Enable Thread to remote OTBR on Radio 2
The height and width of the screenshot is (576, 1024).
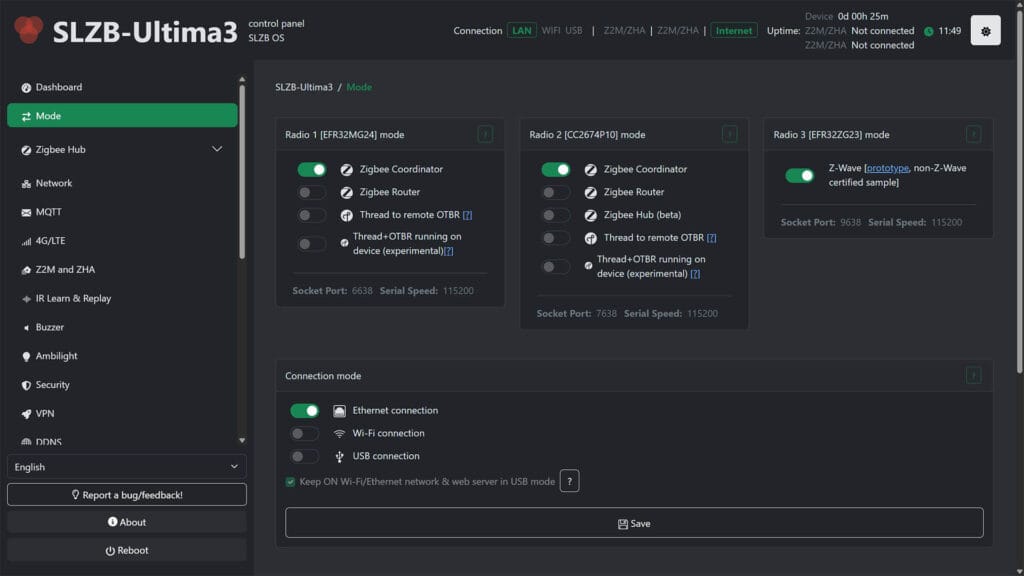pyautogui.click(x=555, y=238)
